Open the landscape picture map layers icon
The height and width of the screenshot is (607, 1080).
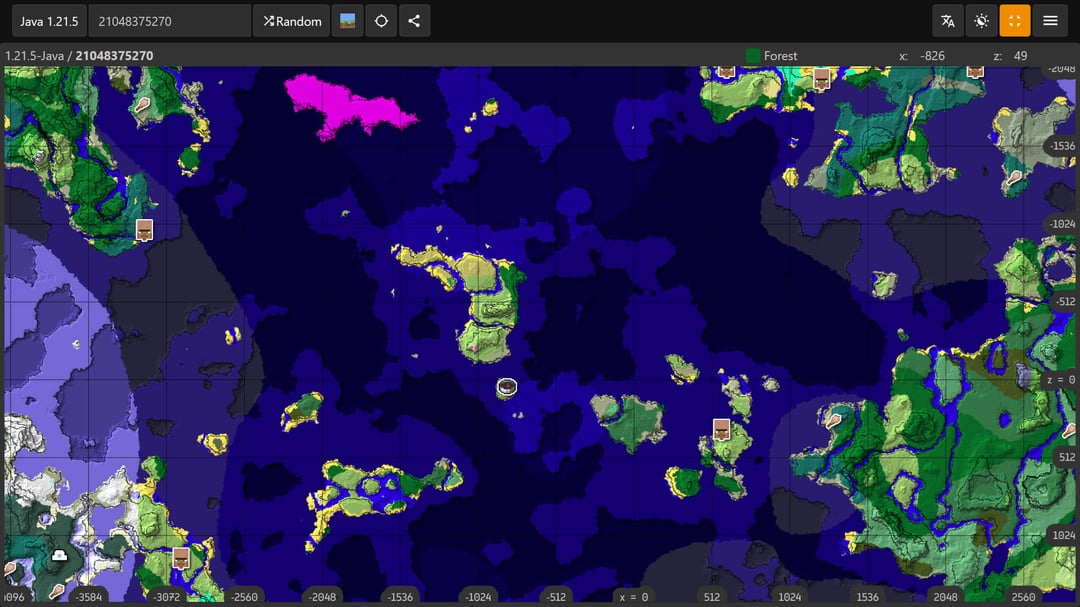(347, 21)
